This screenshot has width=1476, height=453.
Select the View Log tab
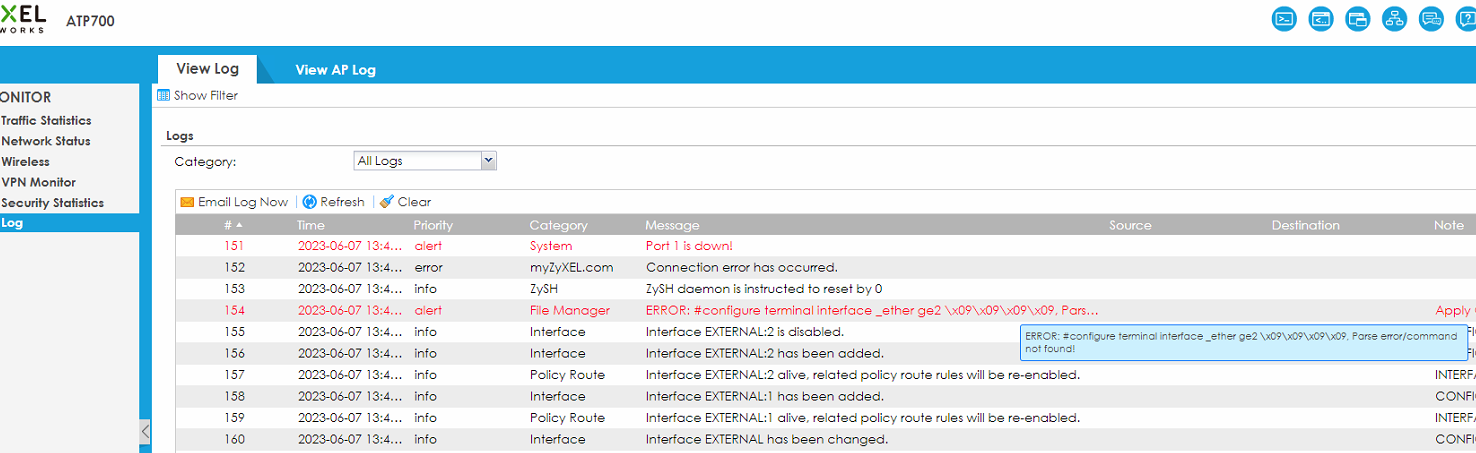(207, 69)
